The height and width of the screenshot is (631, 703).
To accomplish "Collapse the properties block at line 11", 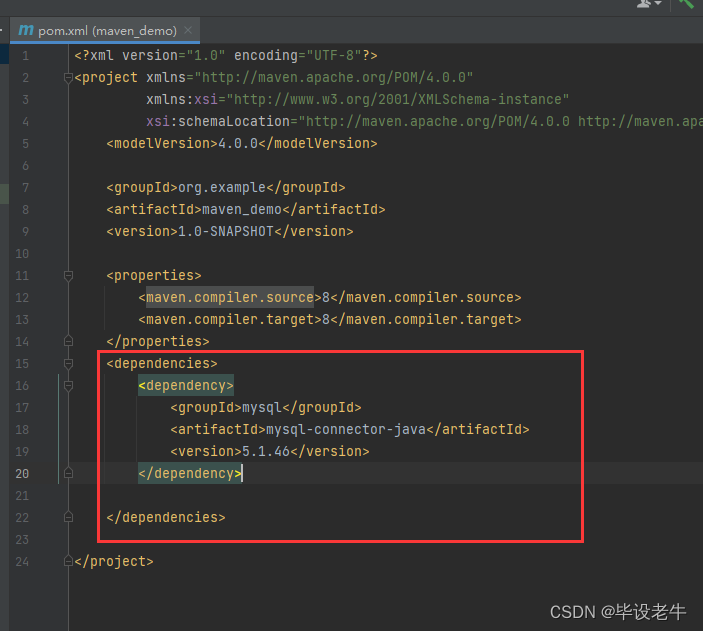I will pyautogui.click(x=68, y=276).
